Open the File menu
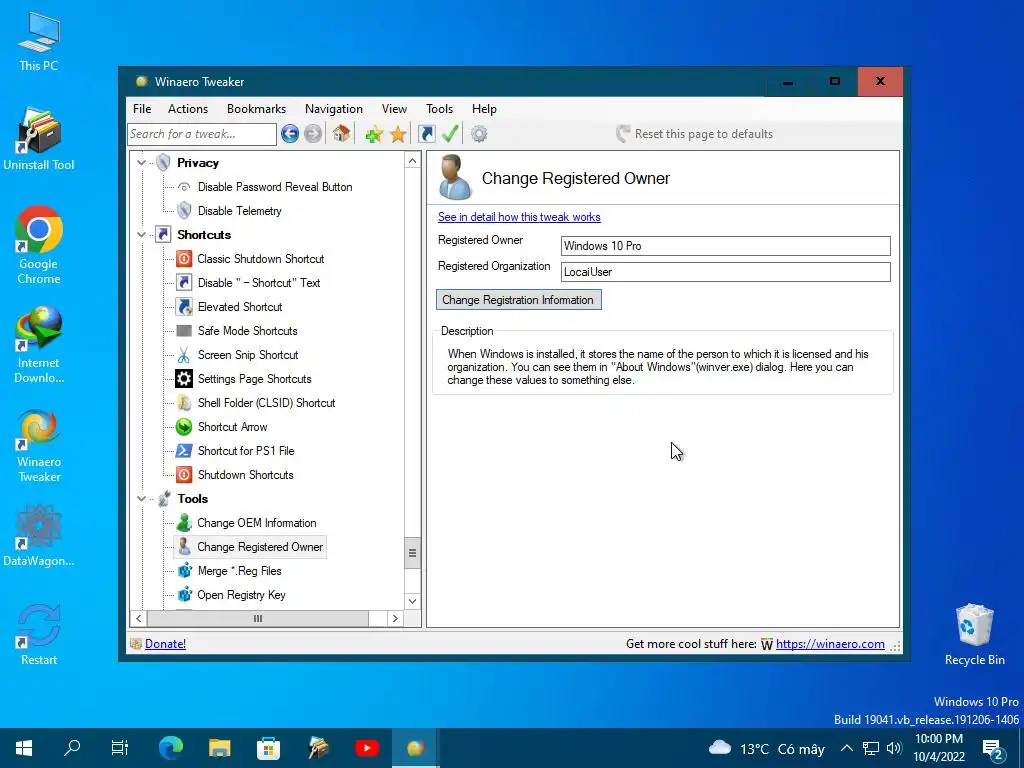This screenshot has height=768, width=1024. [x=142, y=109]
